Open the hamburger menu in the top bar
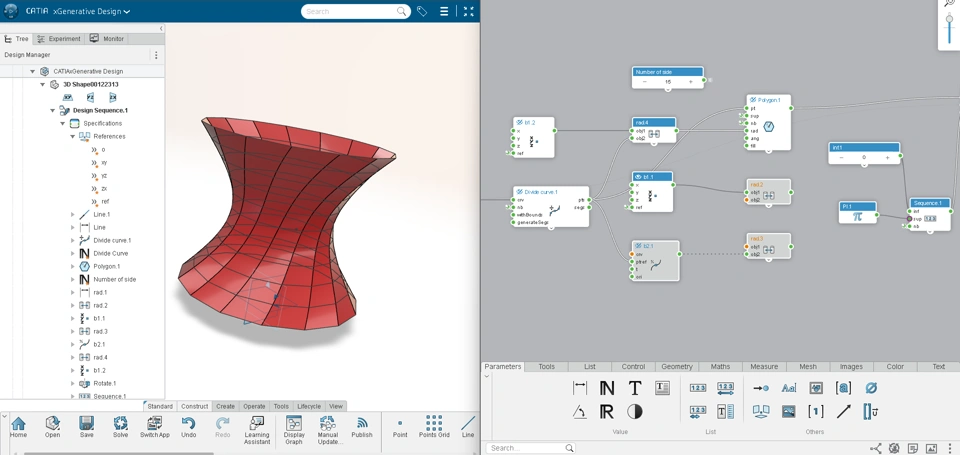The height and width of the screenshot is (455, 960). (444, 11)
